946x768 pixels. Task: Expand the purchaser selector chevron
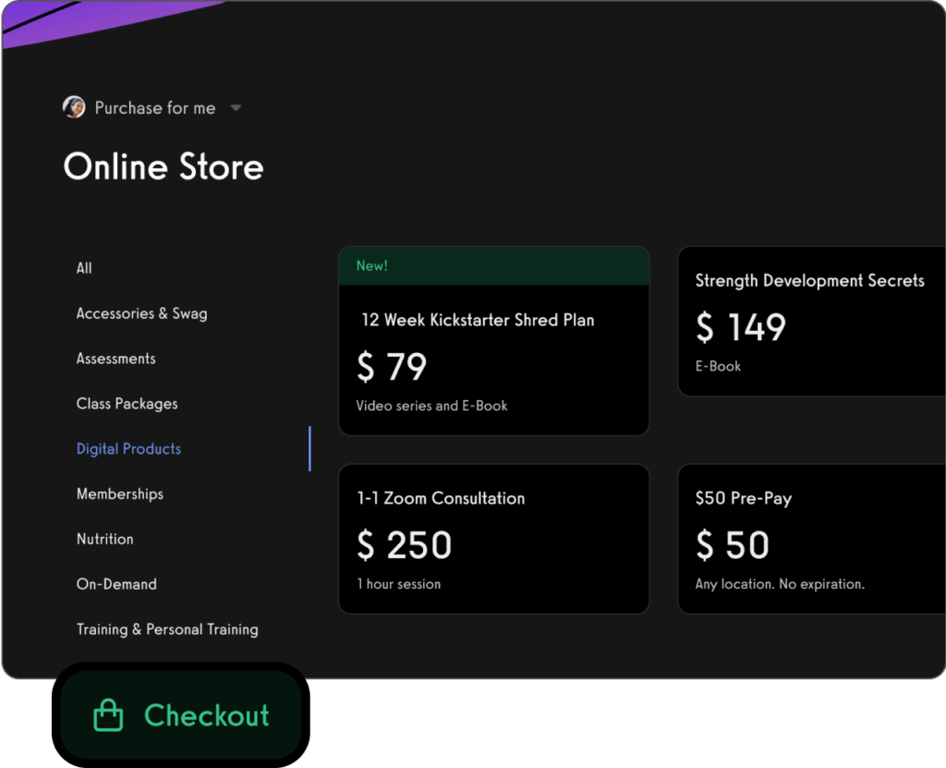pyautogui.click(x=235, y=107)
